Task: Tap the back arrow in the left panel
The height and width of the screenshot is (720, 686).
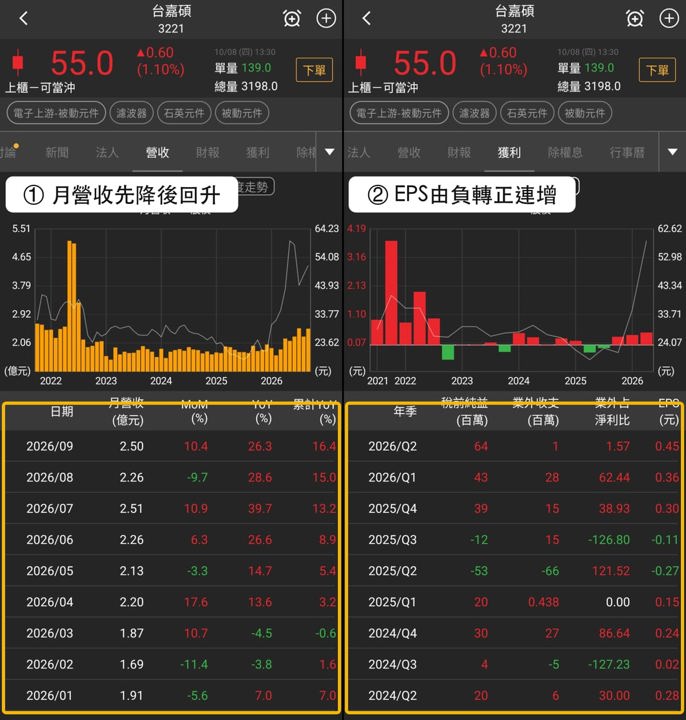Action: pyautogui.click(x=24, y=18)
